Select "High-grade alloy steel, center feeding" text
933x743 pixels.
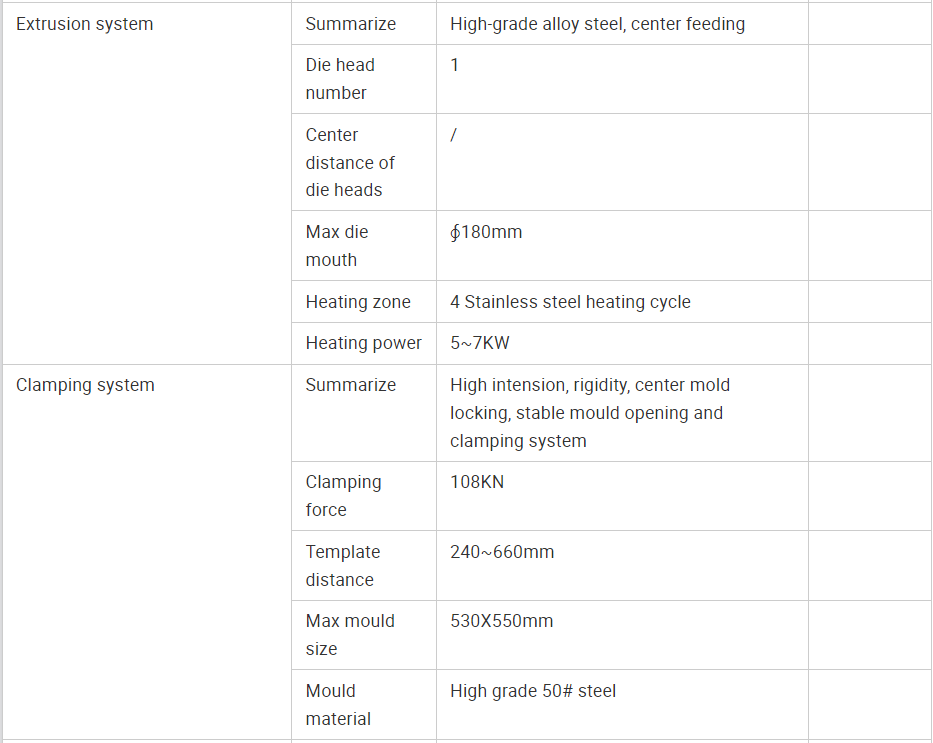pyautogui.click(x=597, y=24)
